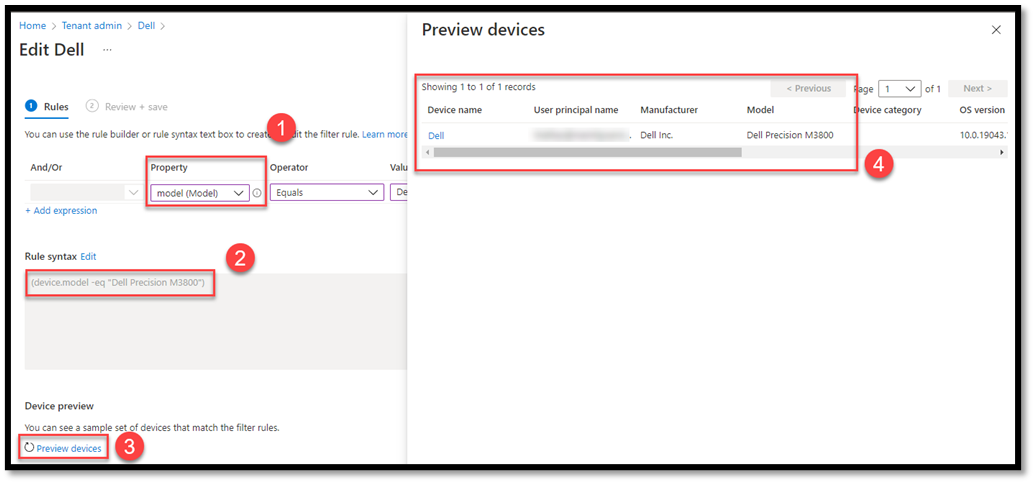Sort by OS version column

tap(982, 110)
